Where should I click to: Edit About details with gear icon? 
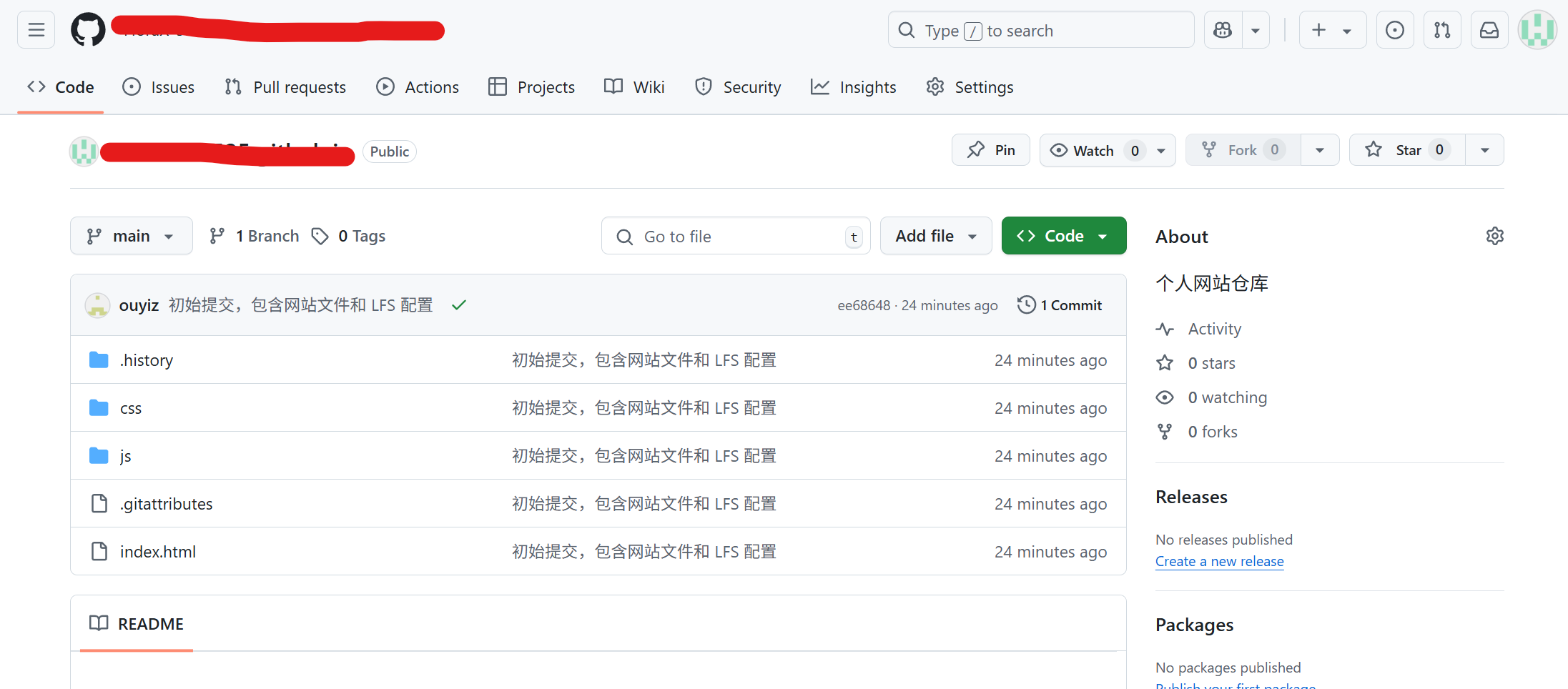click(x=1494, y=237)
